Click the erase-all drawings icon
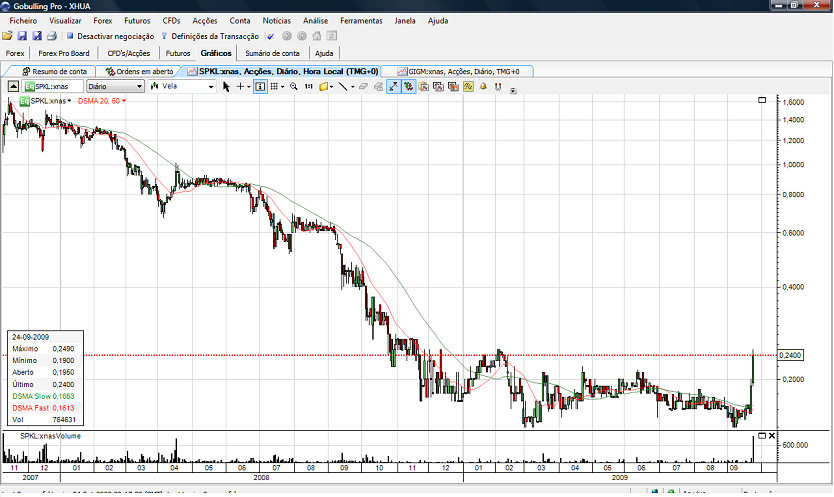The width and height of the screenshot is (834, 497). (x=379, y=87)
